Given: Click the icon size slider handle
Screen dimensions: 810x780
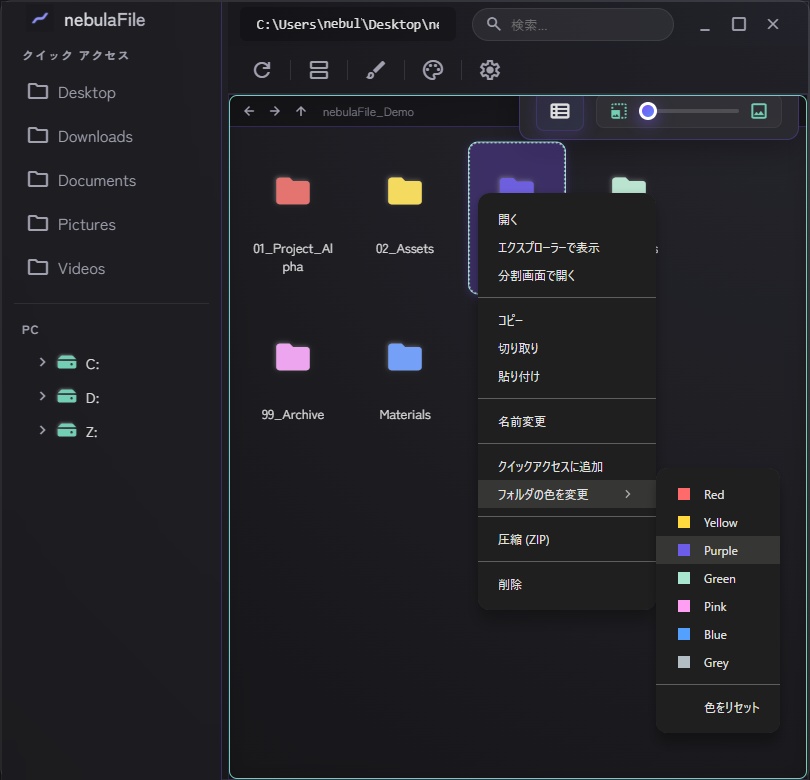Looking at the screenshot, I should tap(648, 111).
